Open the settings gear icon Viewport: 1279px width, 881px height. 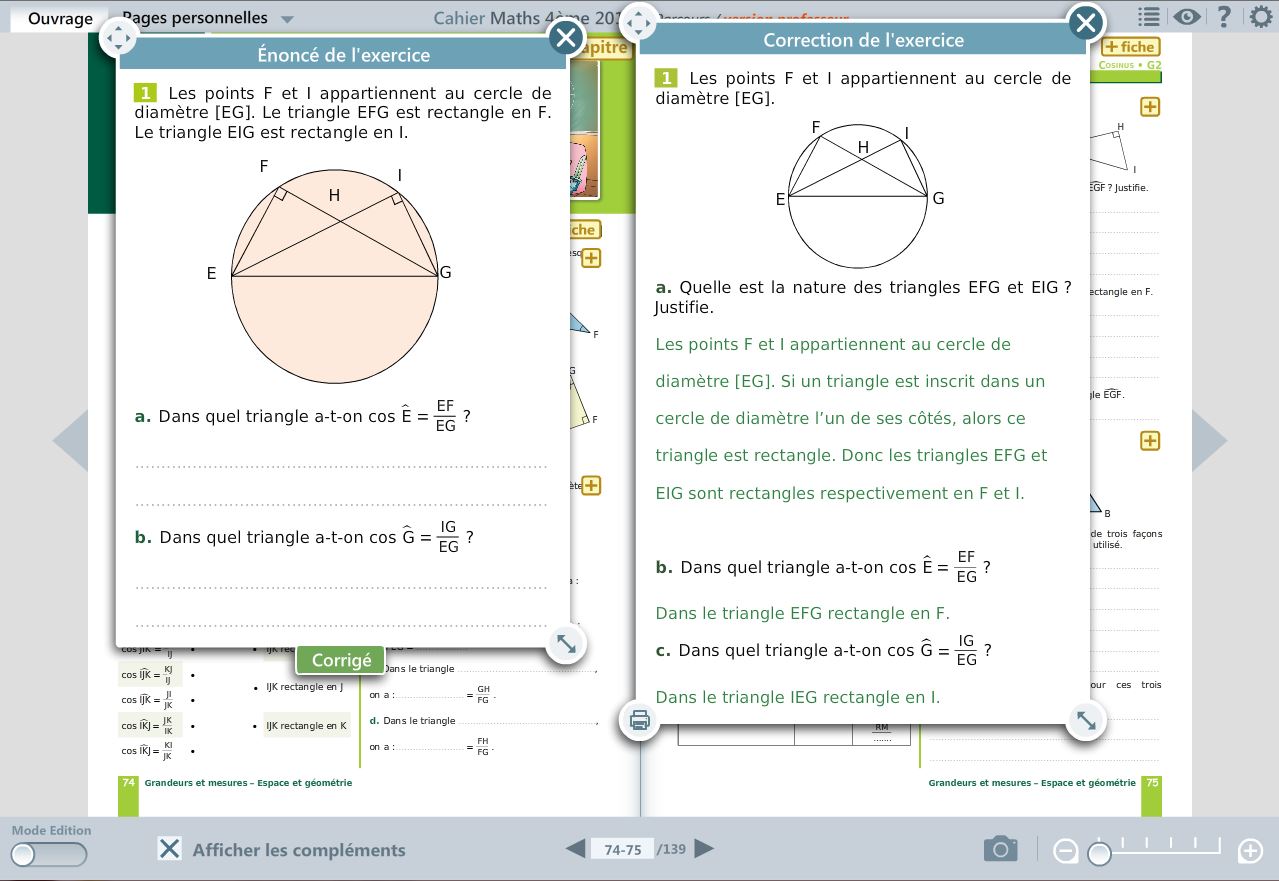click(x=1260, y=17)
